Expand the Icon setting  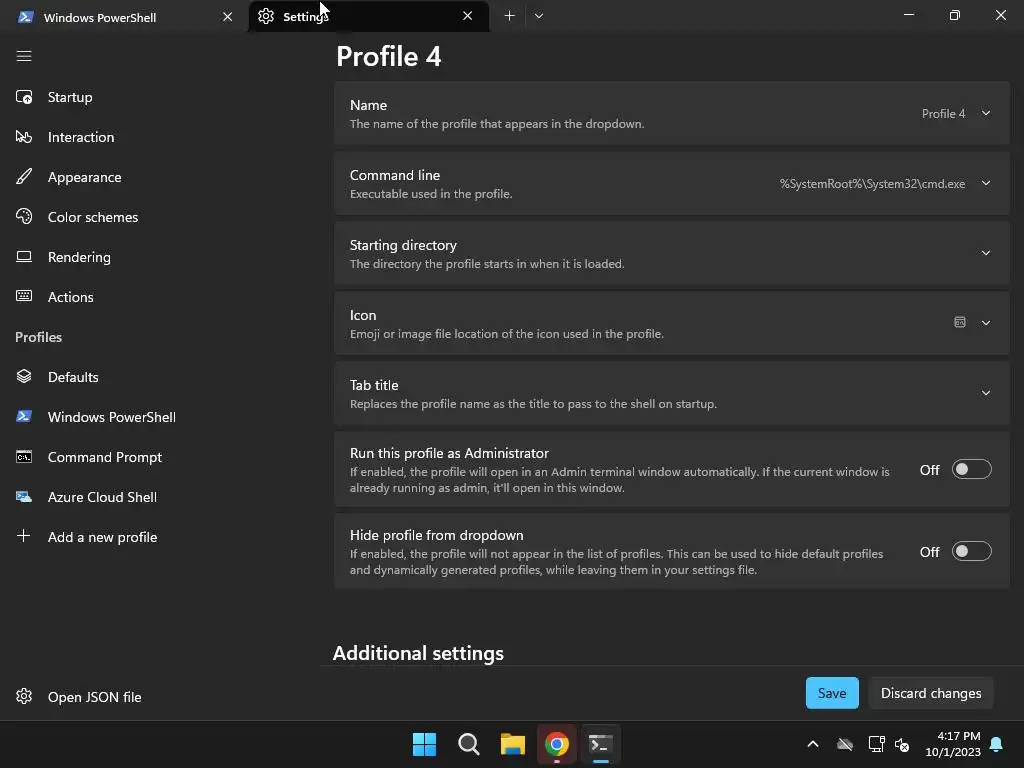pyautogui.click(x=986, y=323)
